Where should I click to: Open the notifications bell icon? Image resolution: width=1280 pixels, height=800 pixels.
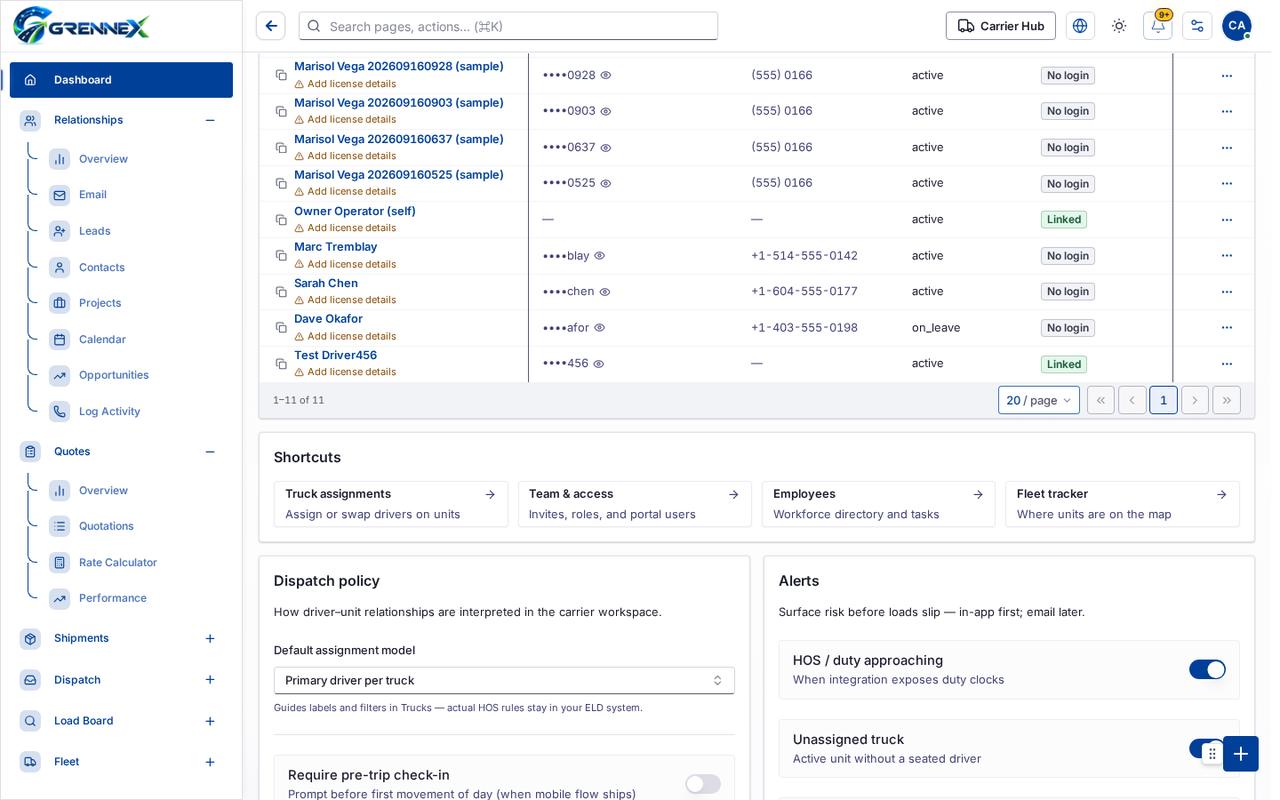coord(1157,26)
